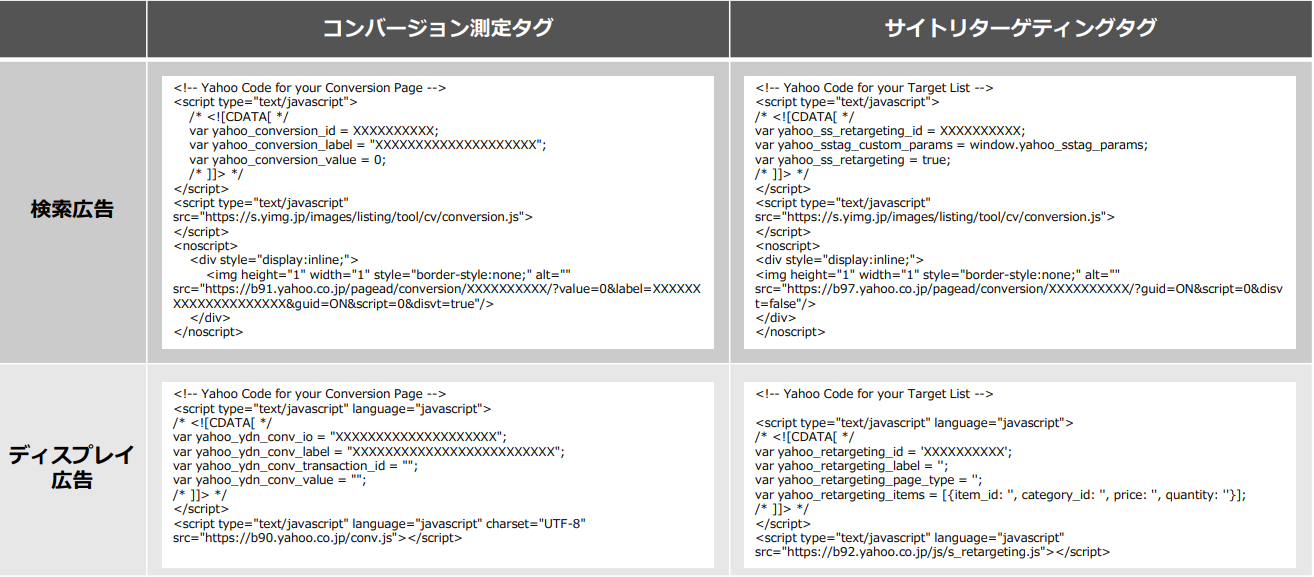
Task: Click the opening <noscript> tag in コンバージョン測定タグ column
Action: point(206,246)
